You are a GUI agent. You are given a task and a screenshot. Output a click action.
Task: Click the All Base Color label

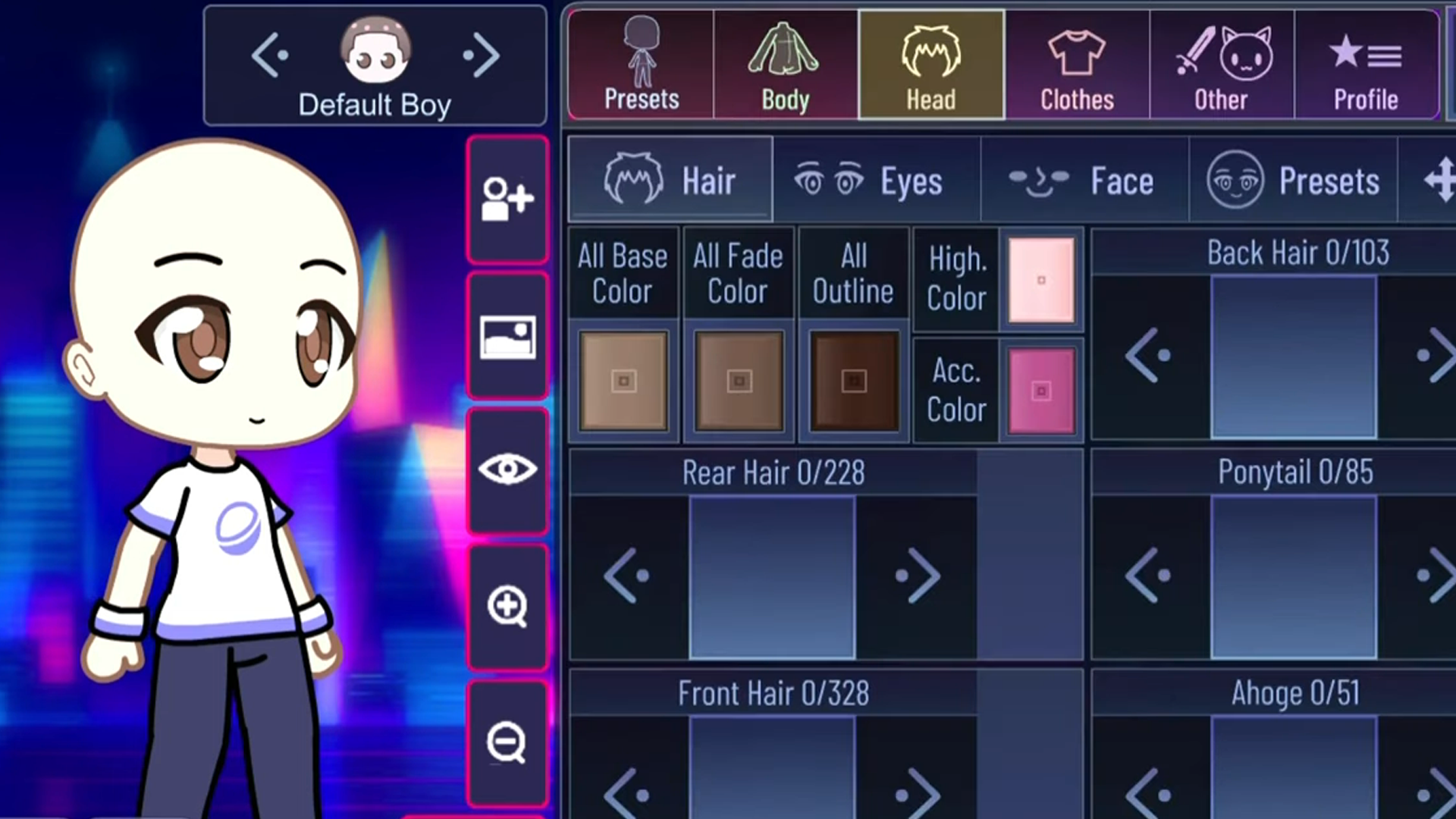point(623,274)
